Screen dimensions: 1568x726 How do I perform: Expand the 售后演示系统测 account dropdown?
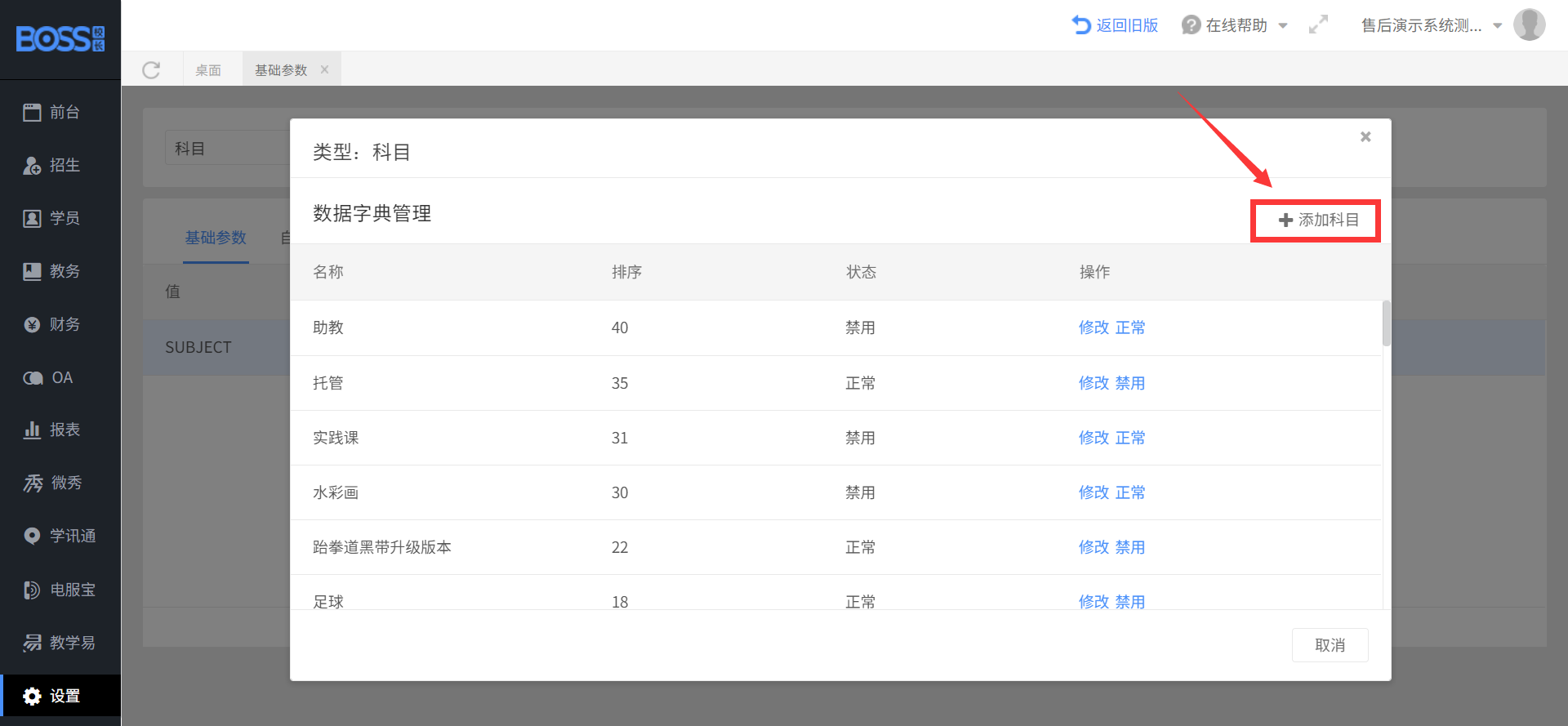(x=1498, y=26)
